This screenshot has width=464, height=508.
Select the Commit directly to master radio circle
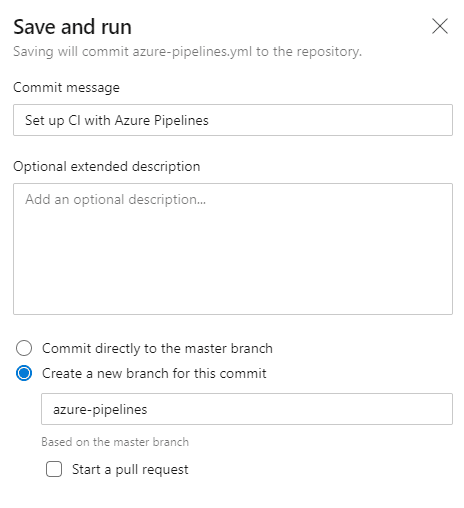click(x=24, y=348)
